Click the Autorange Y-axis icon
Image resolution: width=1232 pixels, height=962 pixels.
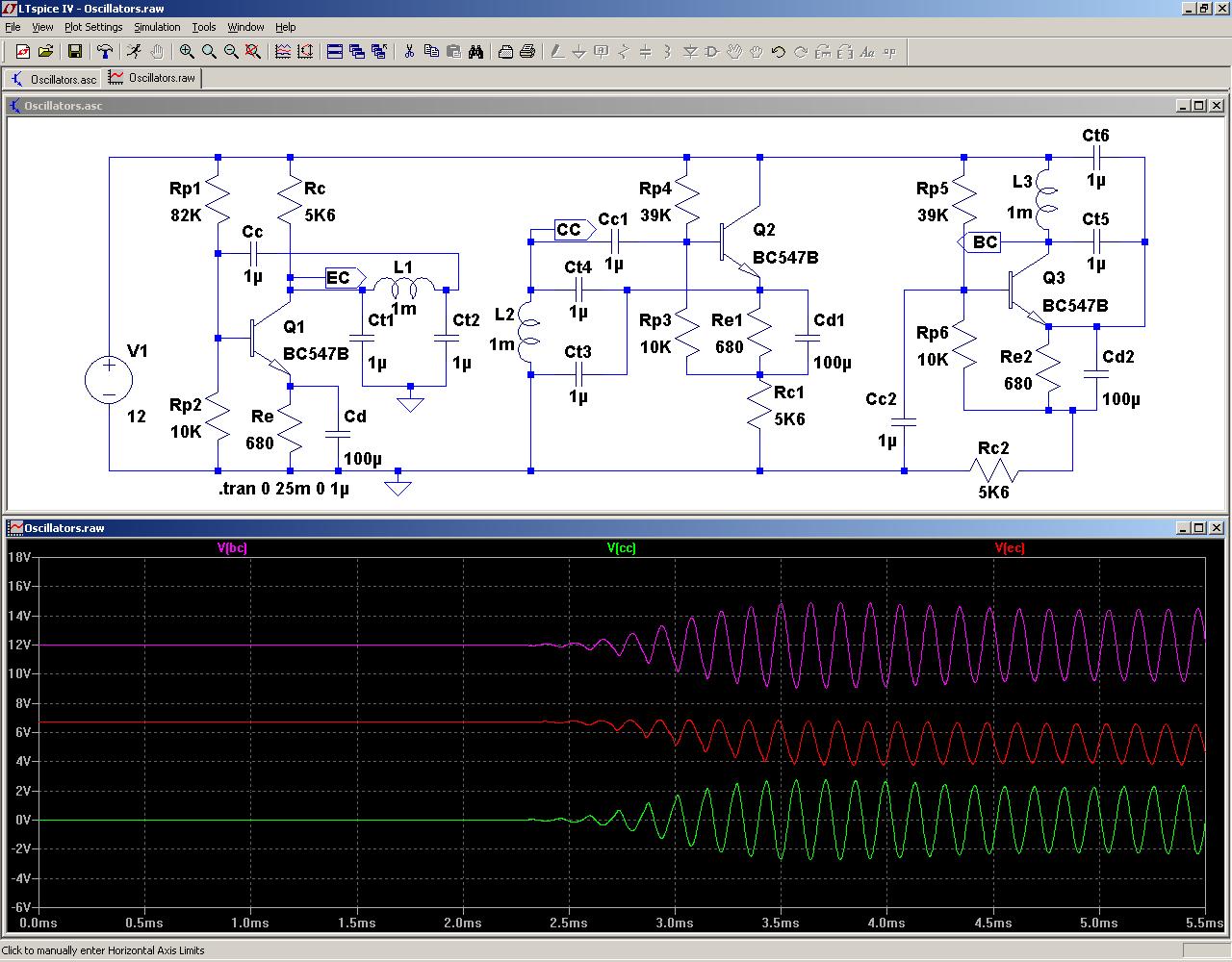pyautogui.click(x=305, y=52)
